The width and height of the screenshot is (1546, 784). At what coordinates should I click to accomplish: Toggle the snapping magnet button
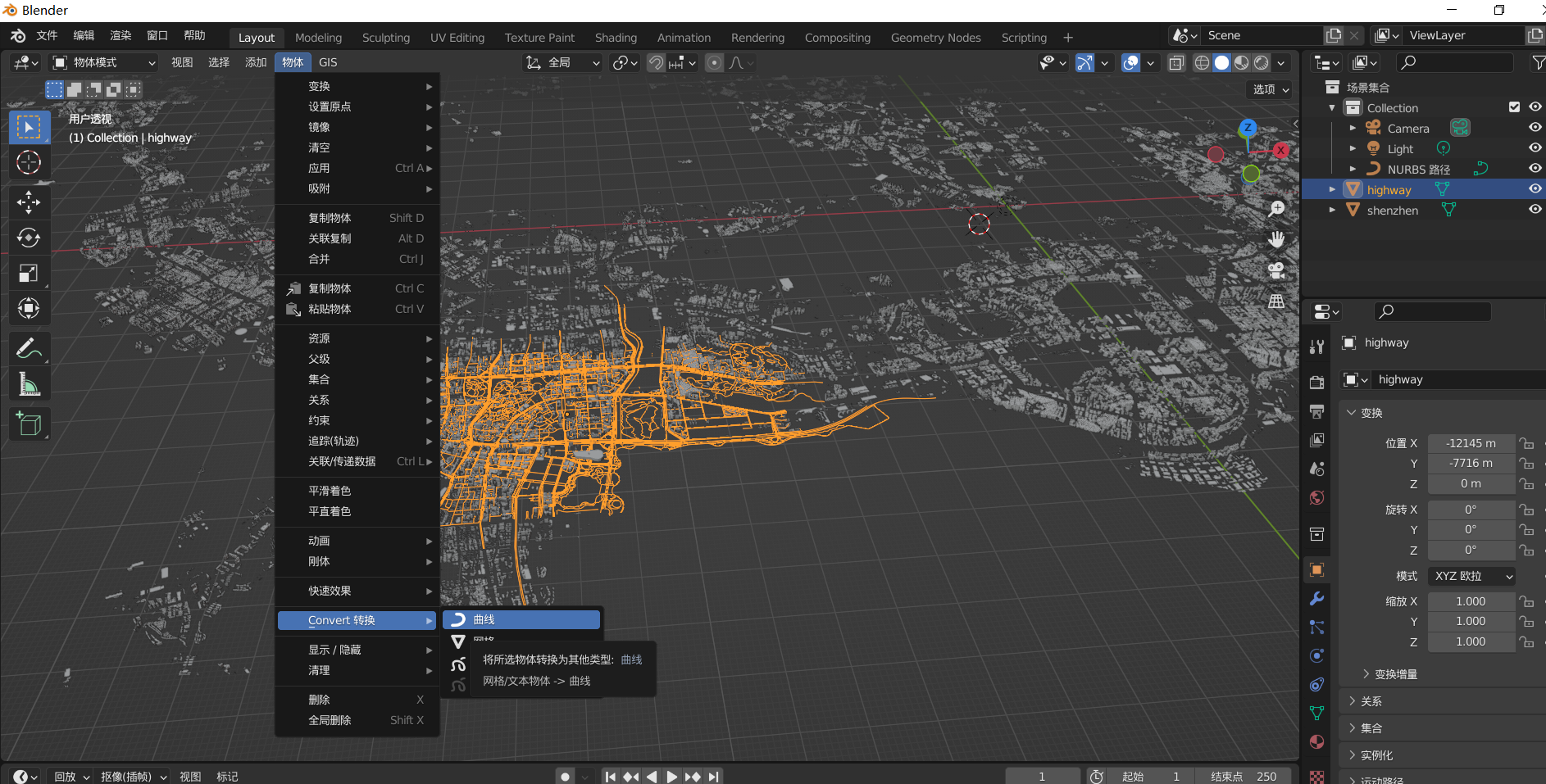(656, 63)
